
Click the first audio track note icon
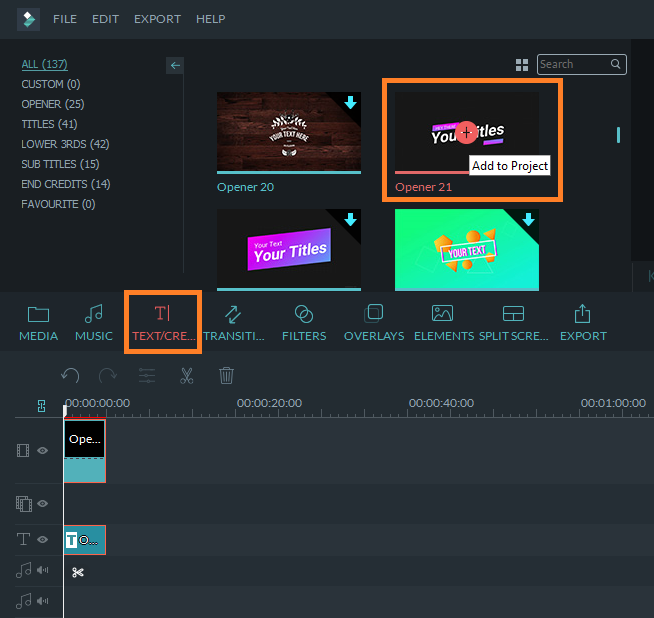point(23,570)
